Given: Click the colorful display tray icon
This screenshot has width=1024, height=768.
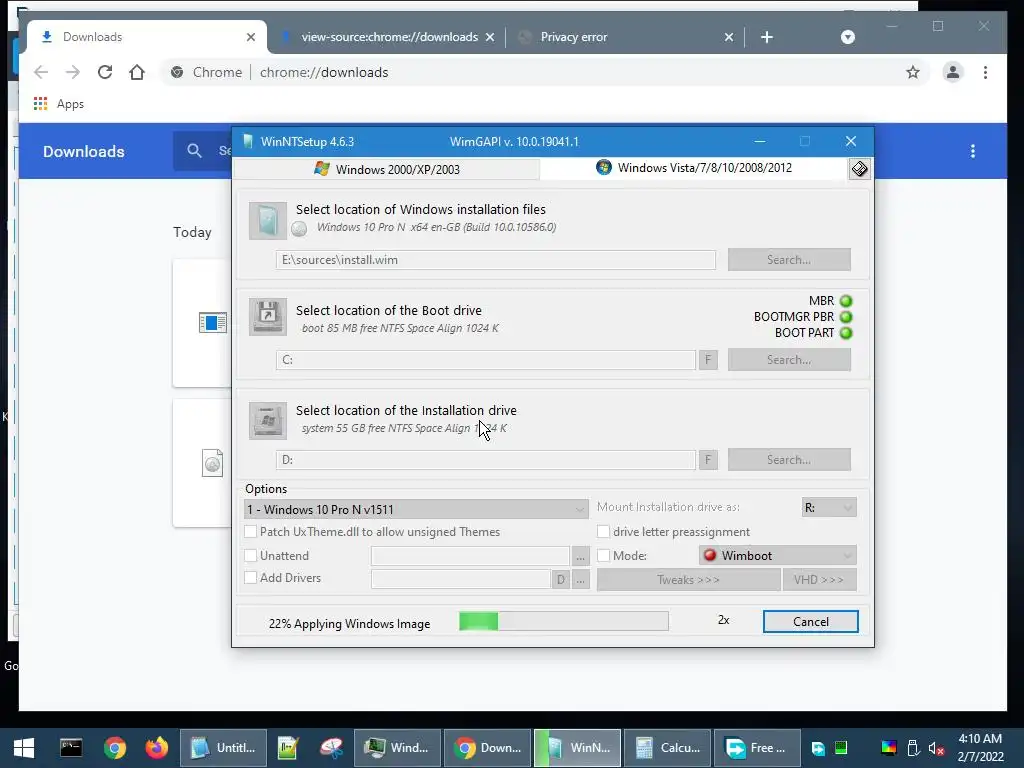Looking at the screenshot, I should (889, 748).
